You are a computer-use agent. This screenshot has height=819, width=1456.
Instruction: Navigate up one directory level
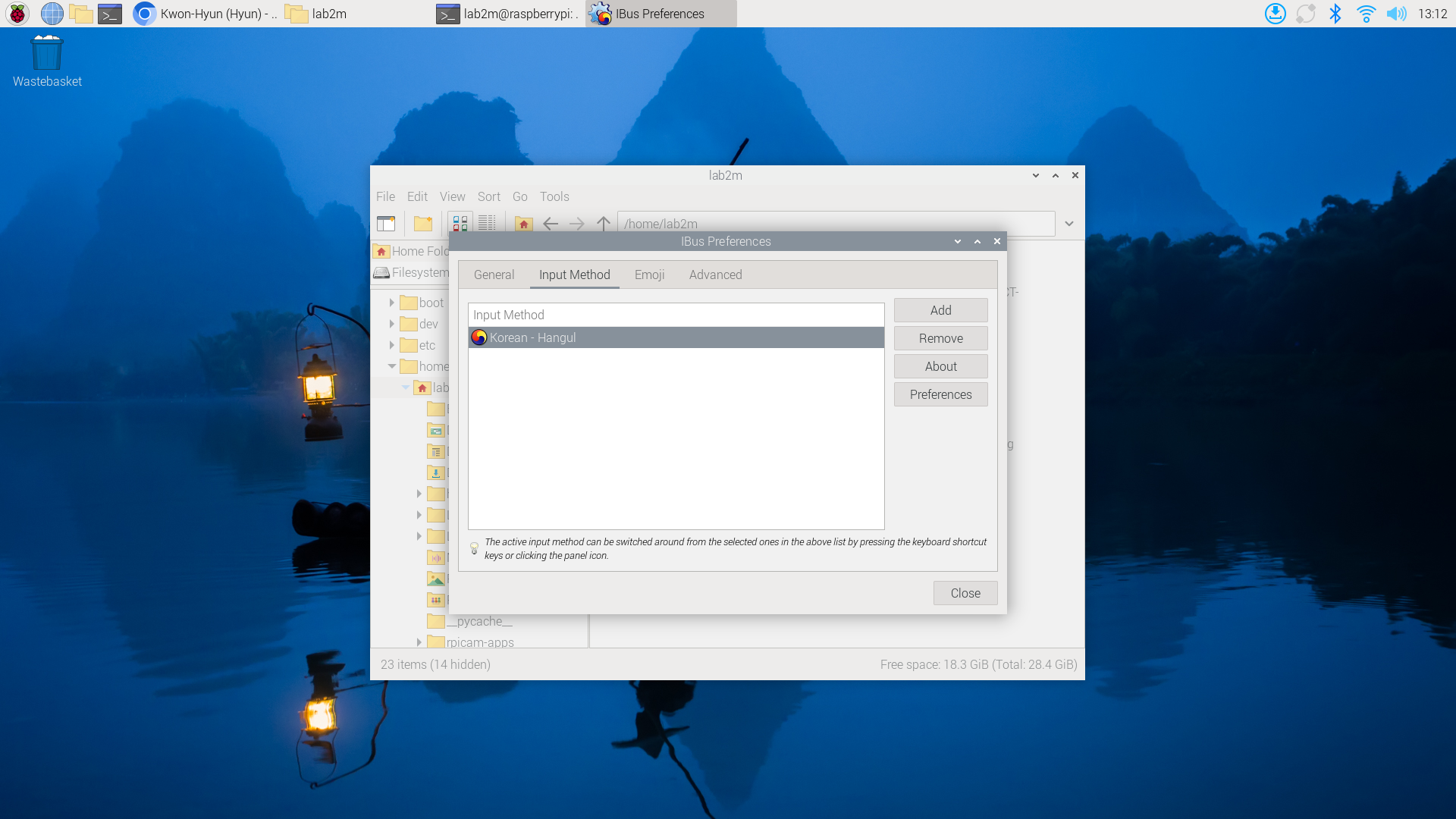pyautogui.click(x=603, y=223)
